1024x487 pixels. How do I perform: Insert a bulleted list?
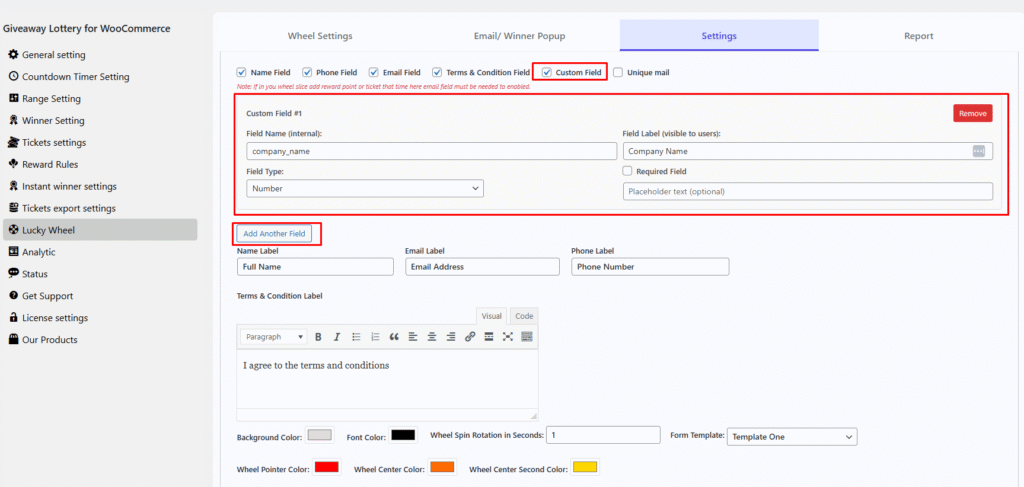356,337
